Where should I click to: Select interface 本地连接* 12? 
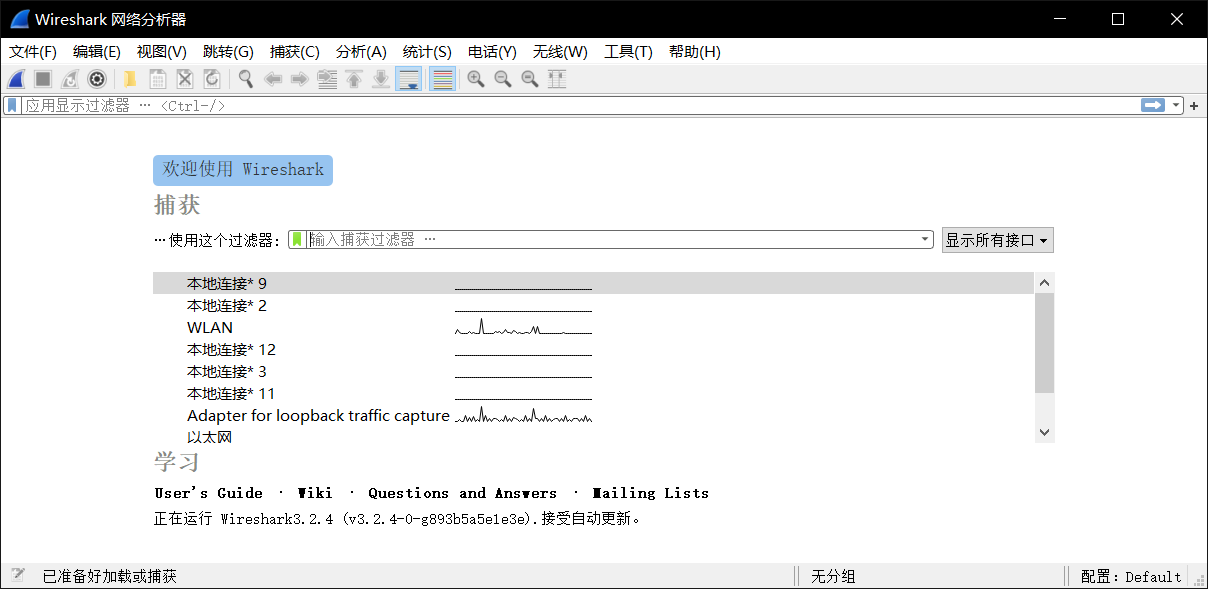tap(593, 350)
